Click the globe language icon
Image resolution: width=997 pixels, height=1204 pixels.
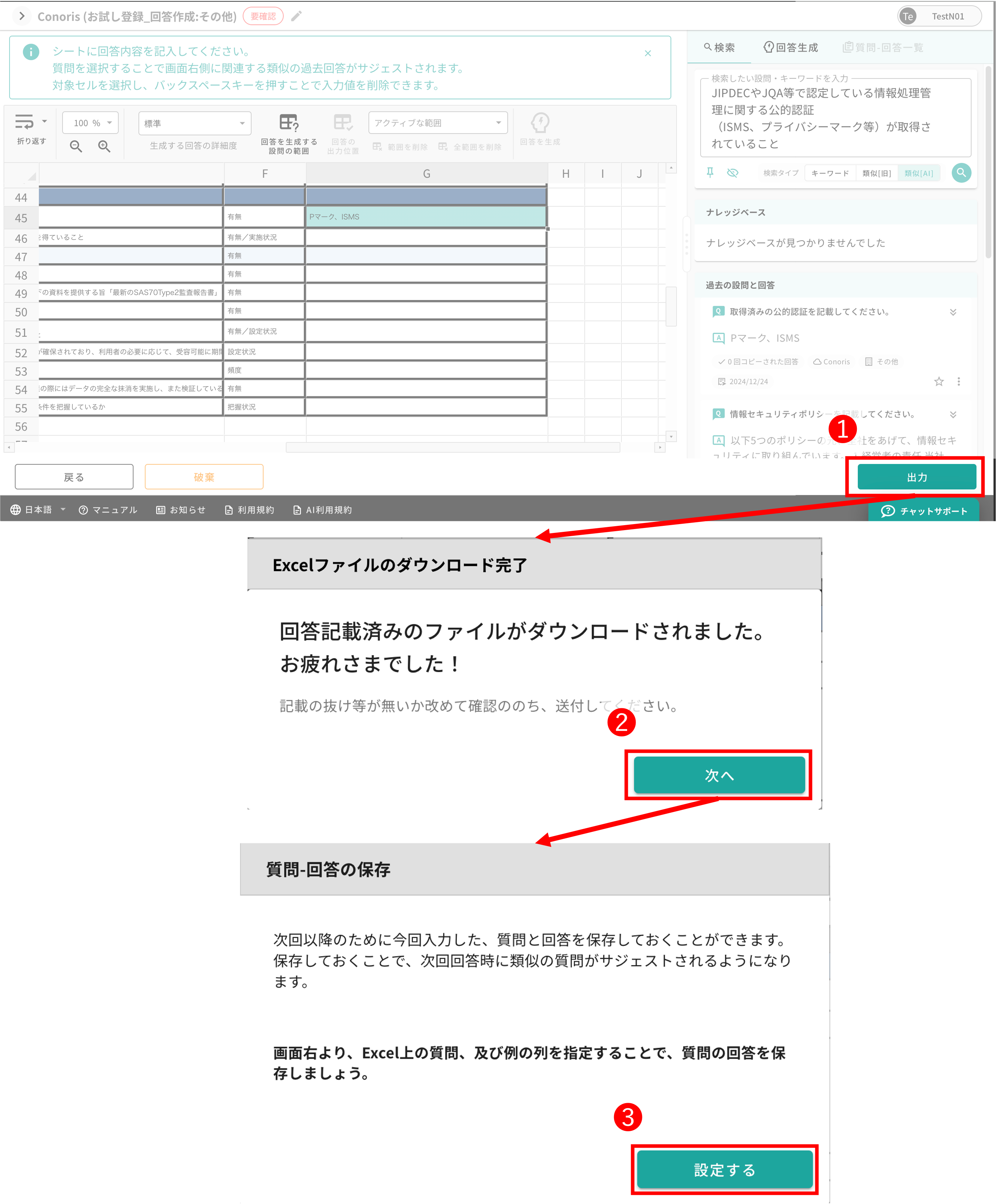click(14, 510)
